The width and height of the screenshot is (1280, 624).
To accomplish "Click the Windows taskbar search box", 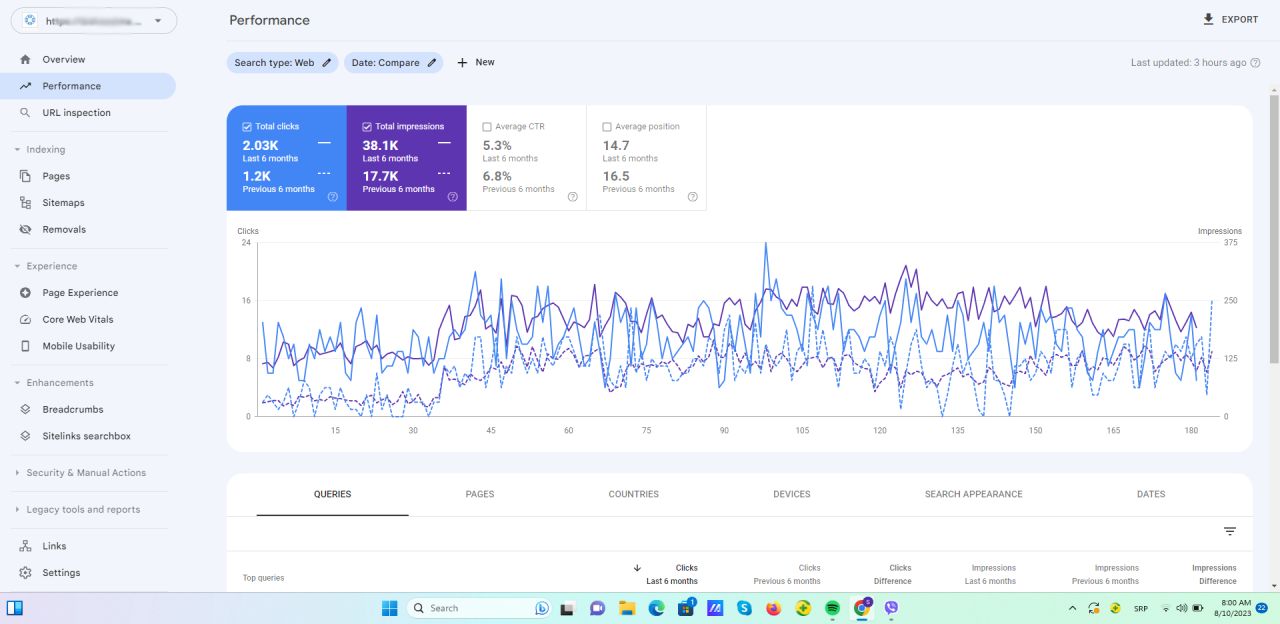I will pos(479,608).
